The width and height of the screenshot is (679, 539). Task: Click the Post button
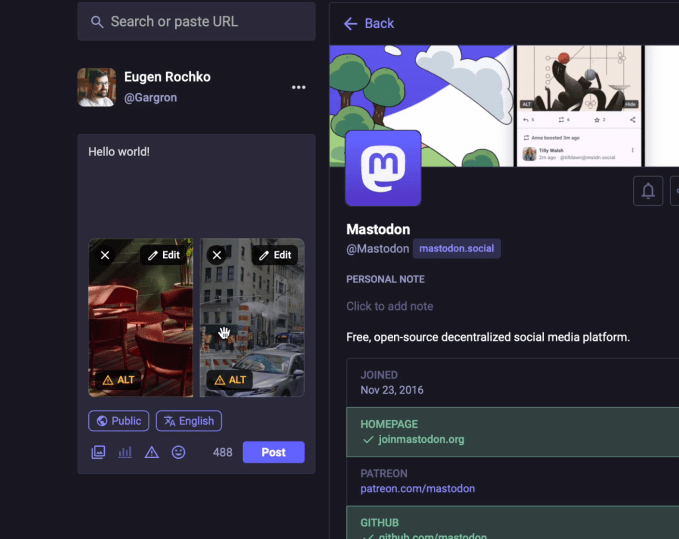coord(274,452)
